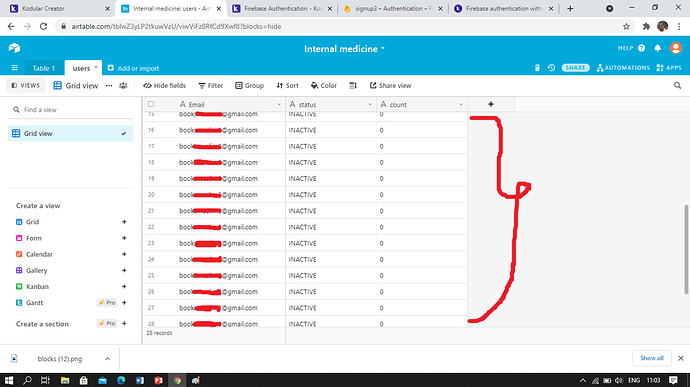Image resolution: width=690 pixels, height=387 pixels.
Task: Open the row height icon
Action: click(x=353, y=85)
